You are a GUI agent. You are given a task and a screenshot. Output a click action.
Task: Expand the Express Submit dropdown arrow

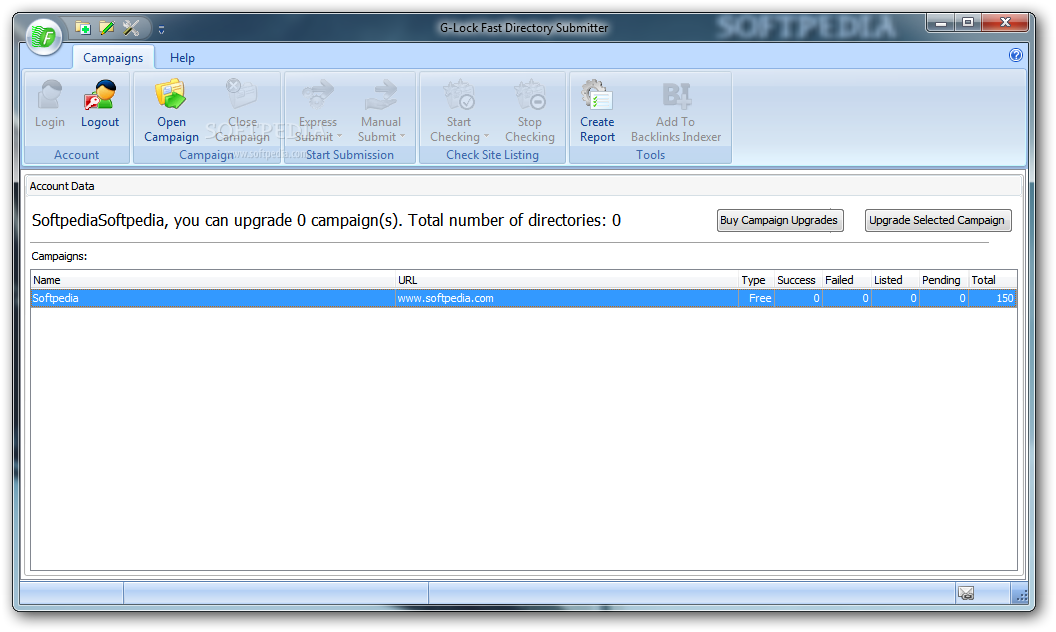point(339,137)
